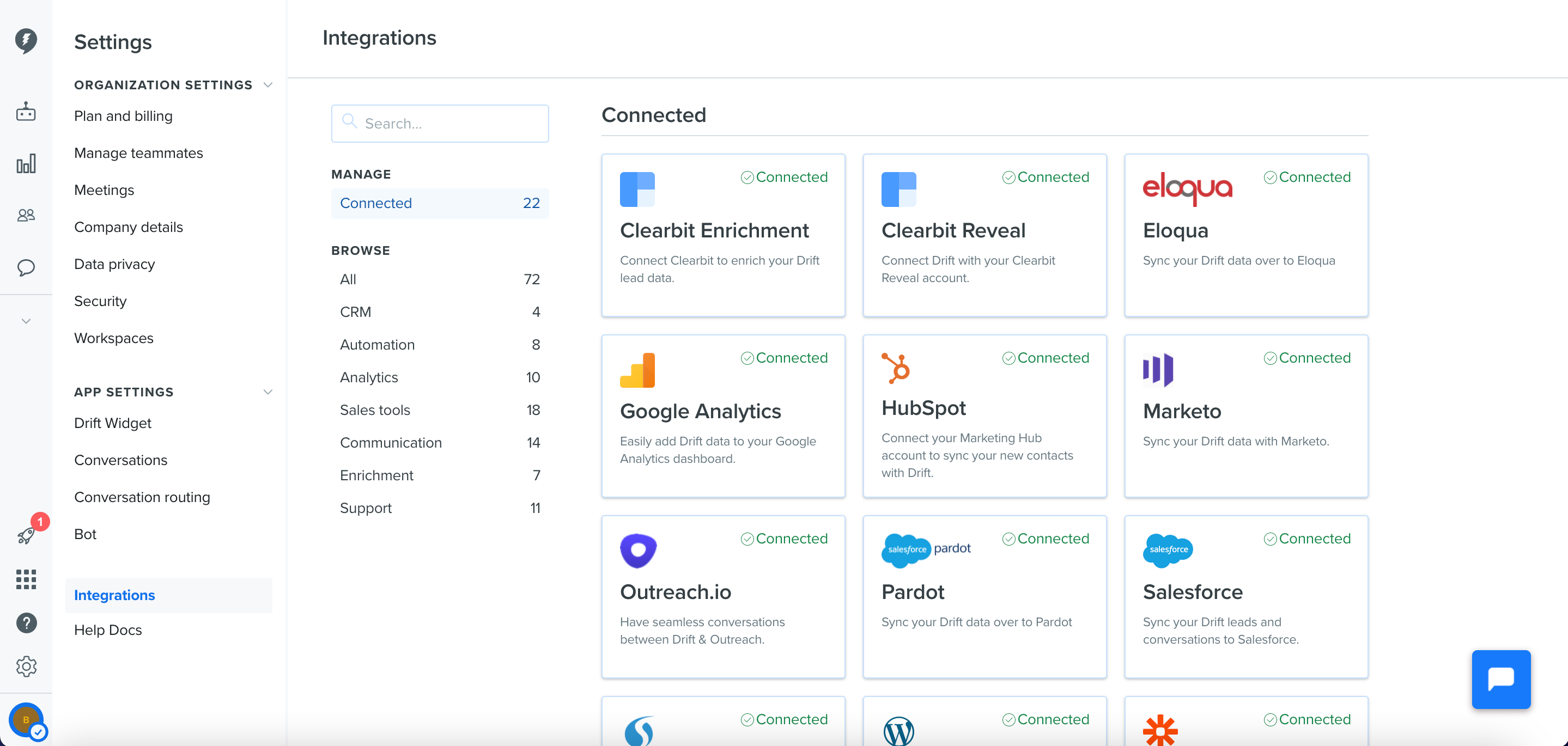Open the apps grid icon
Screen dimensions: 1568x746
click(x=26, y=579)
